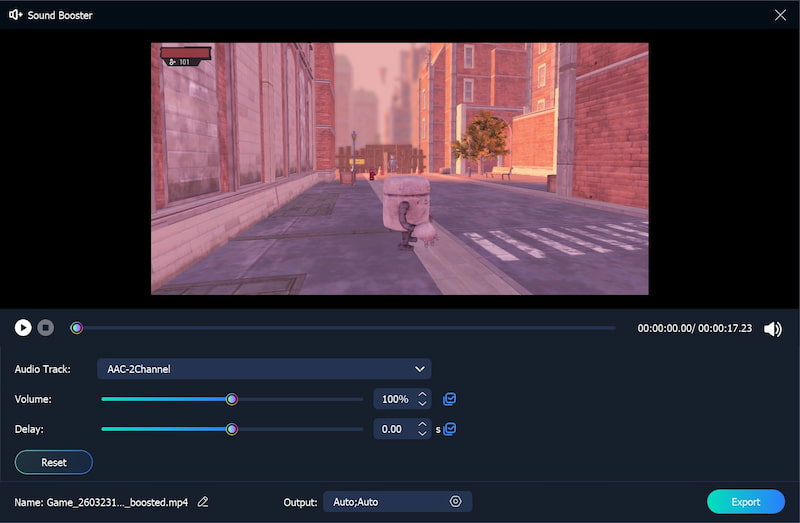
Task: Mute audio with the speaker icon
Action: click(772, 329)
